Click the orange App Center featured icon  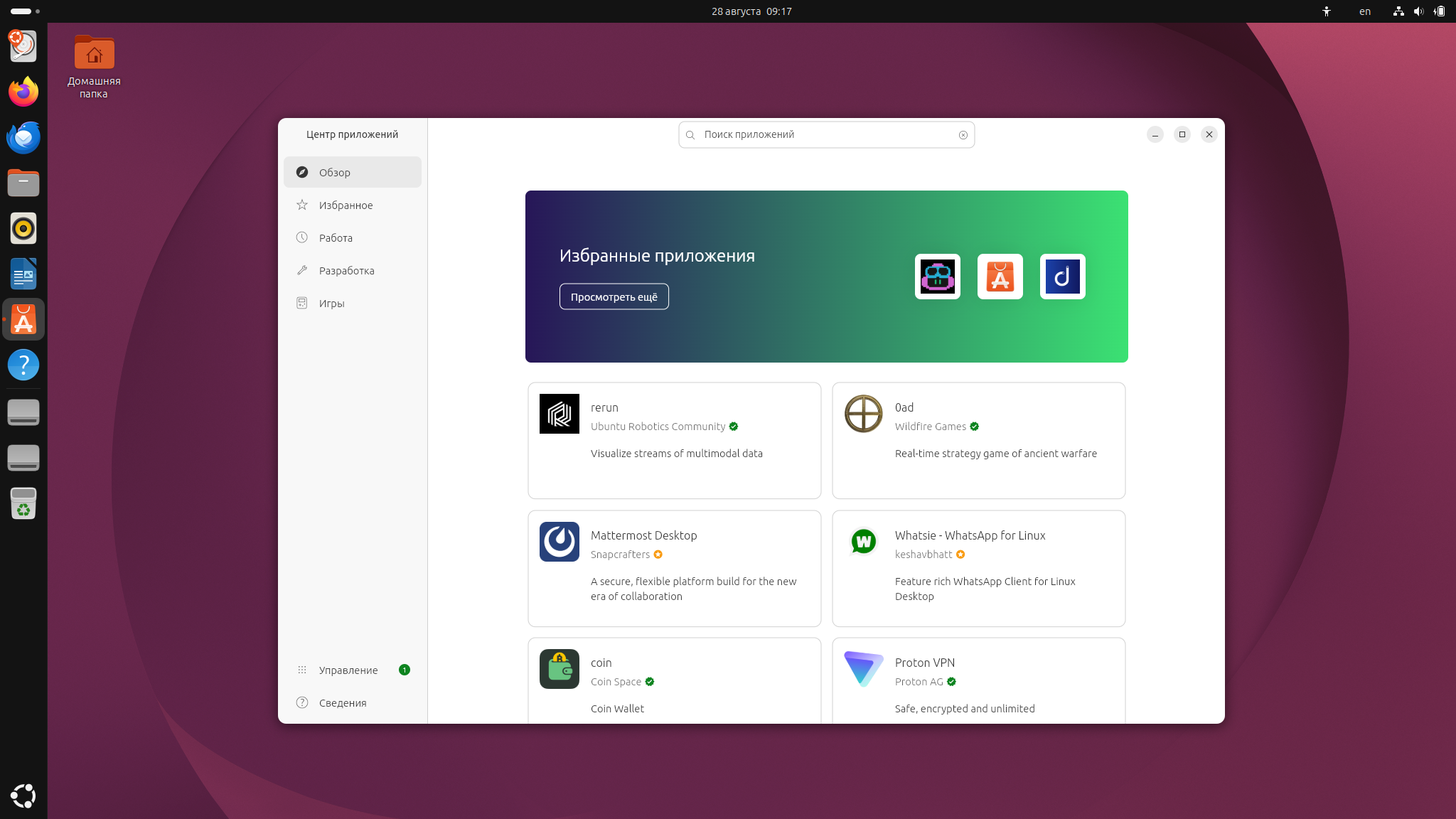tap(1000, 277)
